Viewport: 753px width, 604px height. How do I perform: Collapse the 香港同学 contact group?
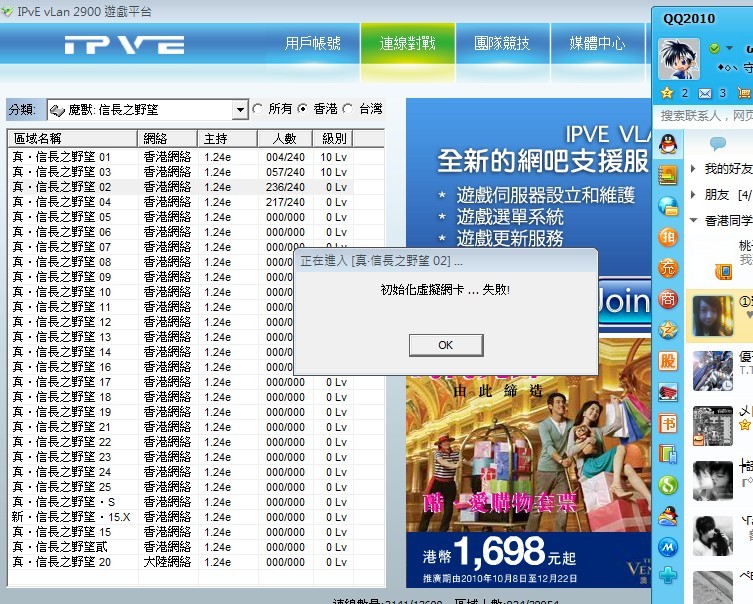point(693,220)
